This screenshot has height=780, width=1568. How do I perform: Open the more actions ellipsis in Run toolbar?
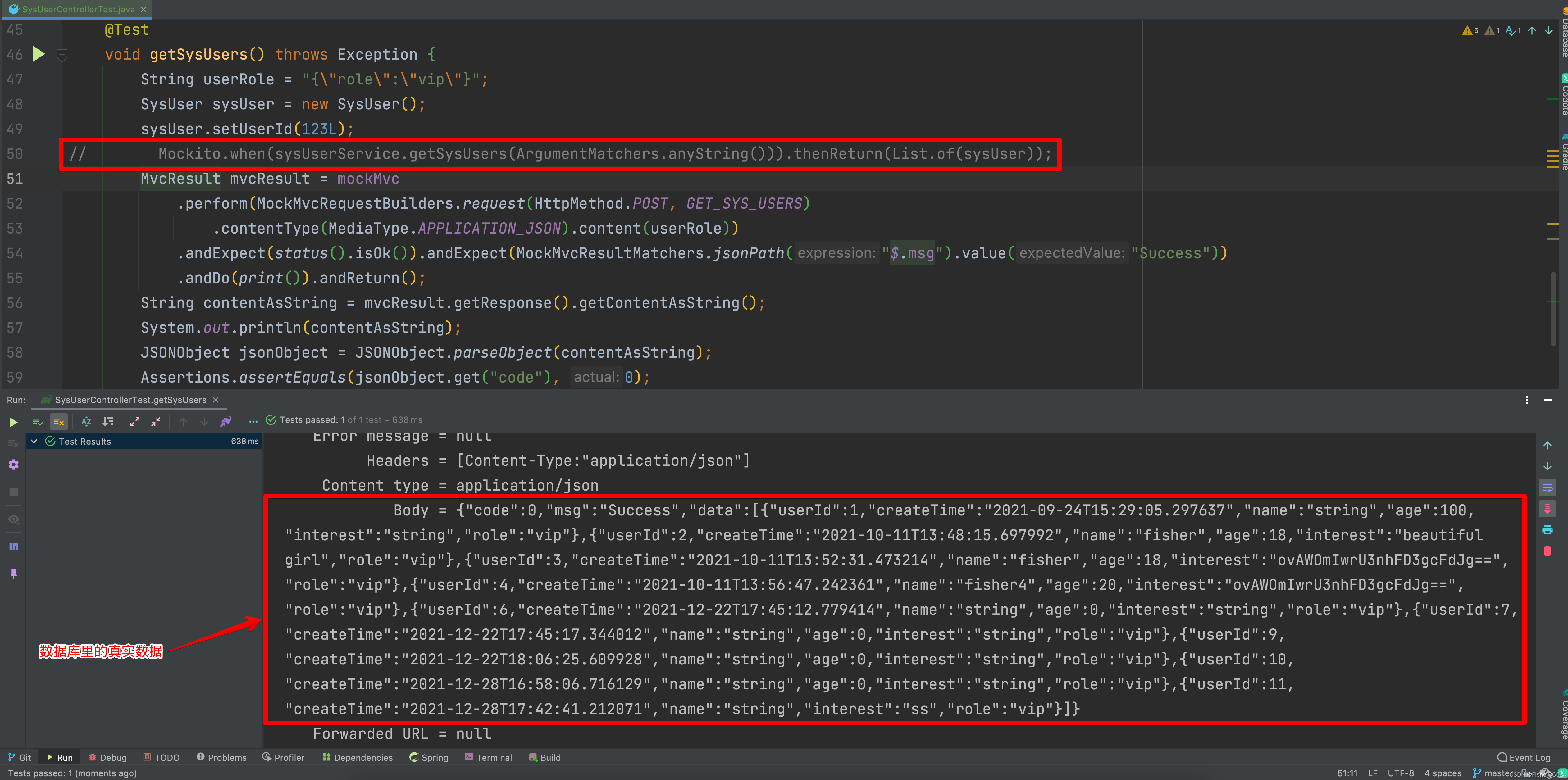pyautogui.click(x=253, y=421)
